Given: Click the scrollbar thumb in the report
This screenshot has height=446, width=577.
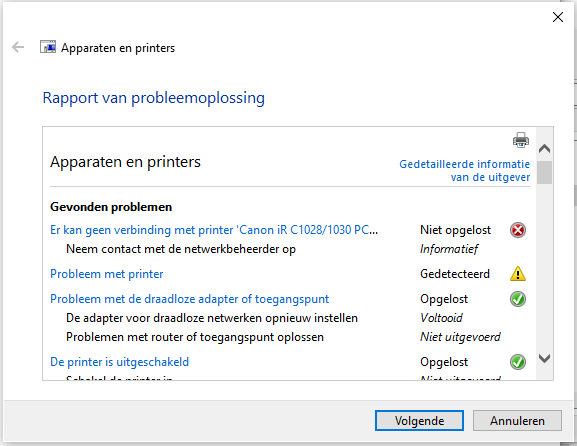Looking at the screenshot, I should (x=544, y=172).
